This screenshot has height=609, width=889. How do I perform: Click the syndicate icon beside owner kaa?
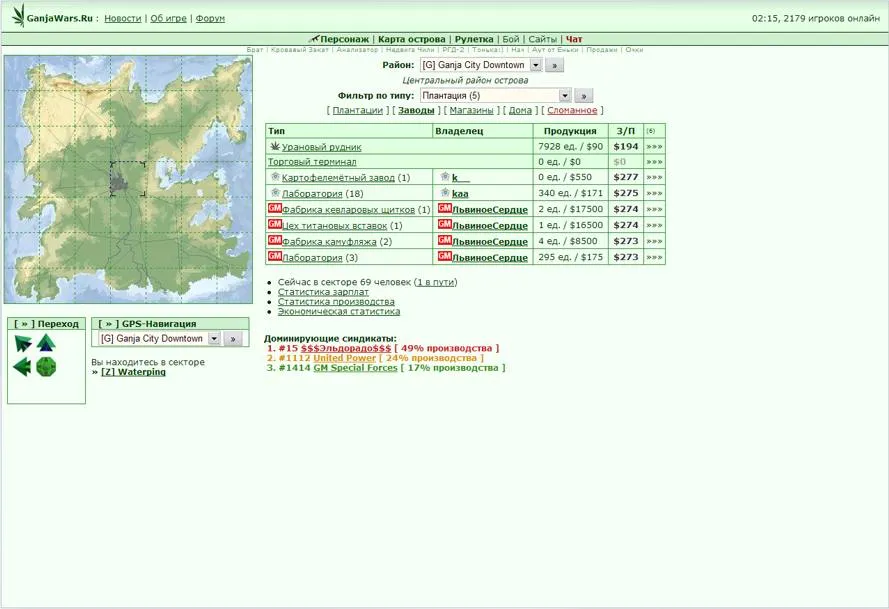pyautogui.click(x=443, y=193)
